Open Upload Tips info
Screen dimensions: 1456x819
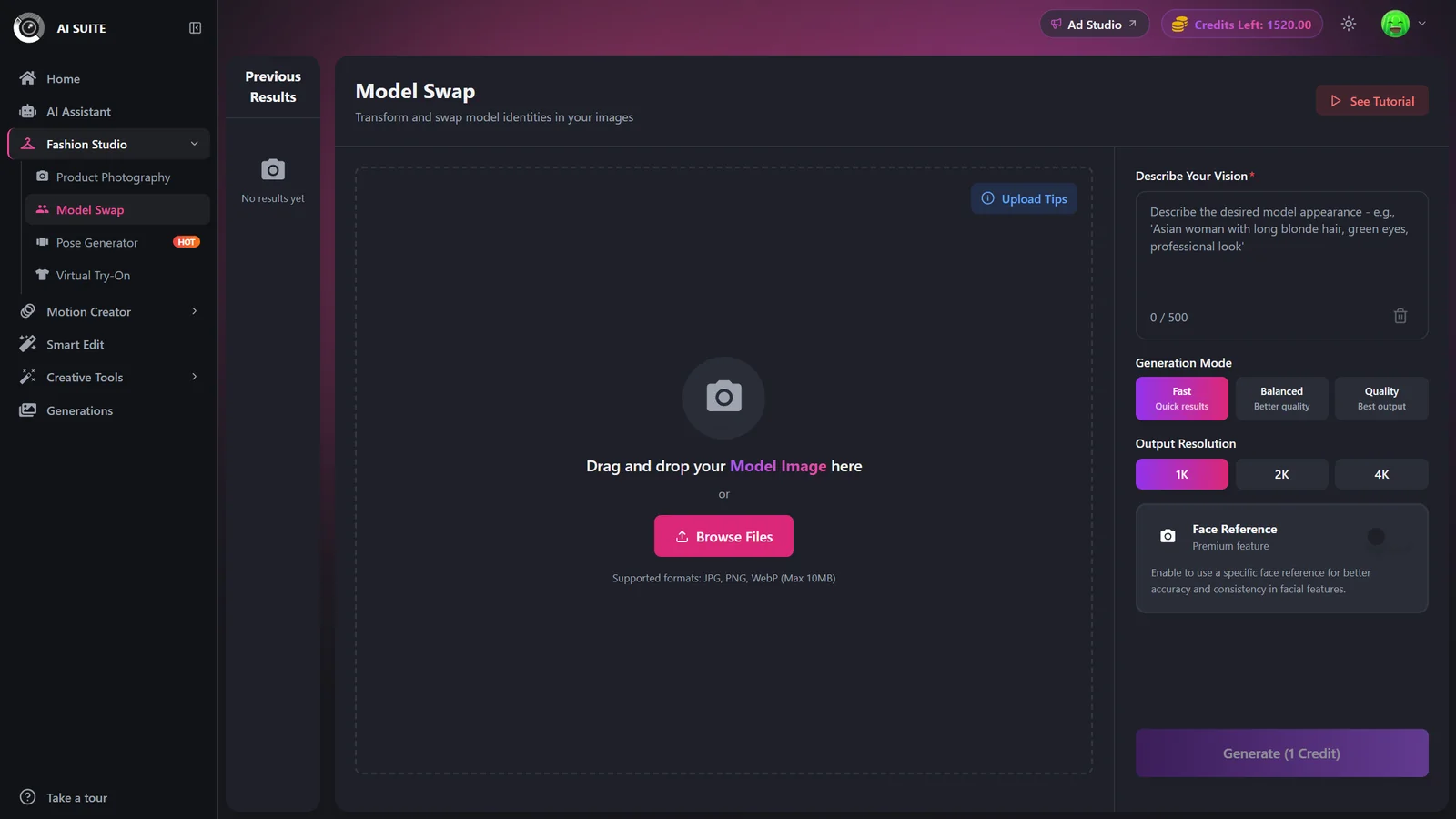coord(1024,199)
